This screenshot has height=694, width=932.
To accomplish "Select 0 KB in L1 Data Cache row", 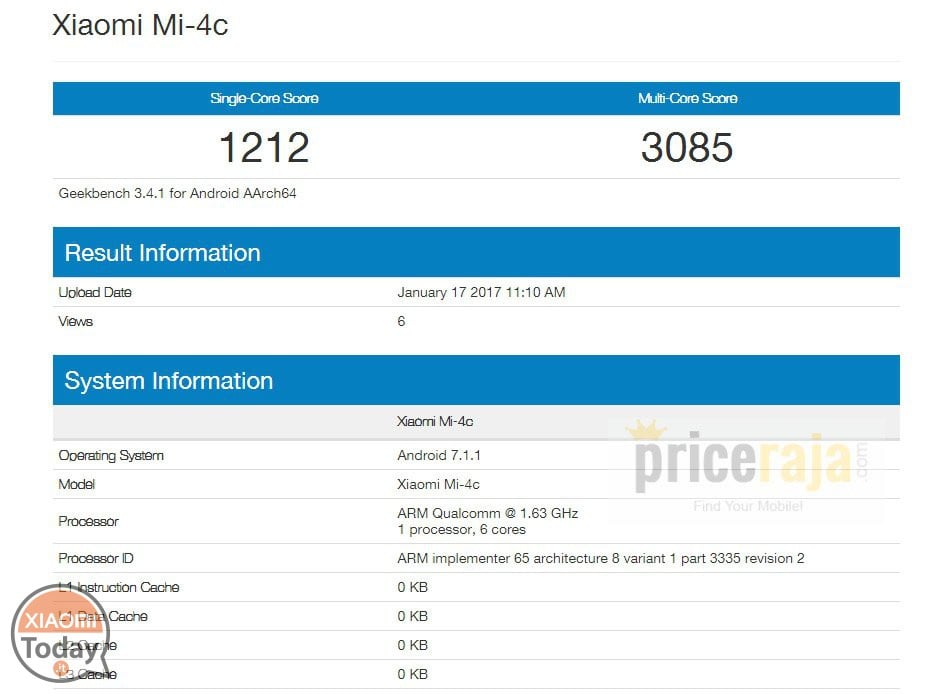I will click(x=413, y=616).
